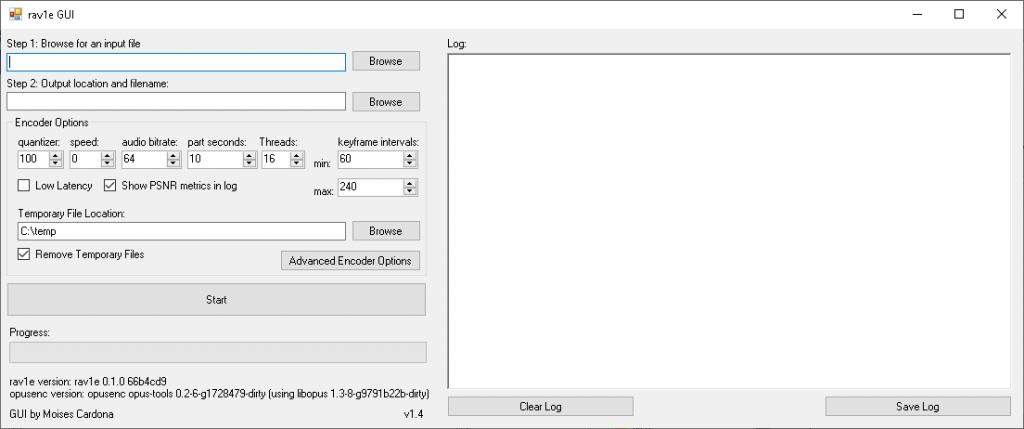Image resolution: width=1024 pixels, height=429 pixels.
Task: Click the Encoder Options group label
Action: [52, 122]
